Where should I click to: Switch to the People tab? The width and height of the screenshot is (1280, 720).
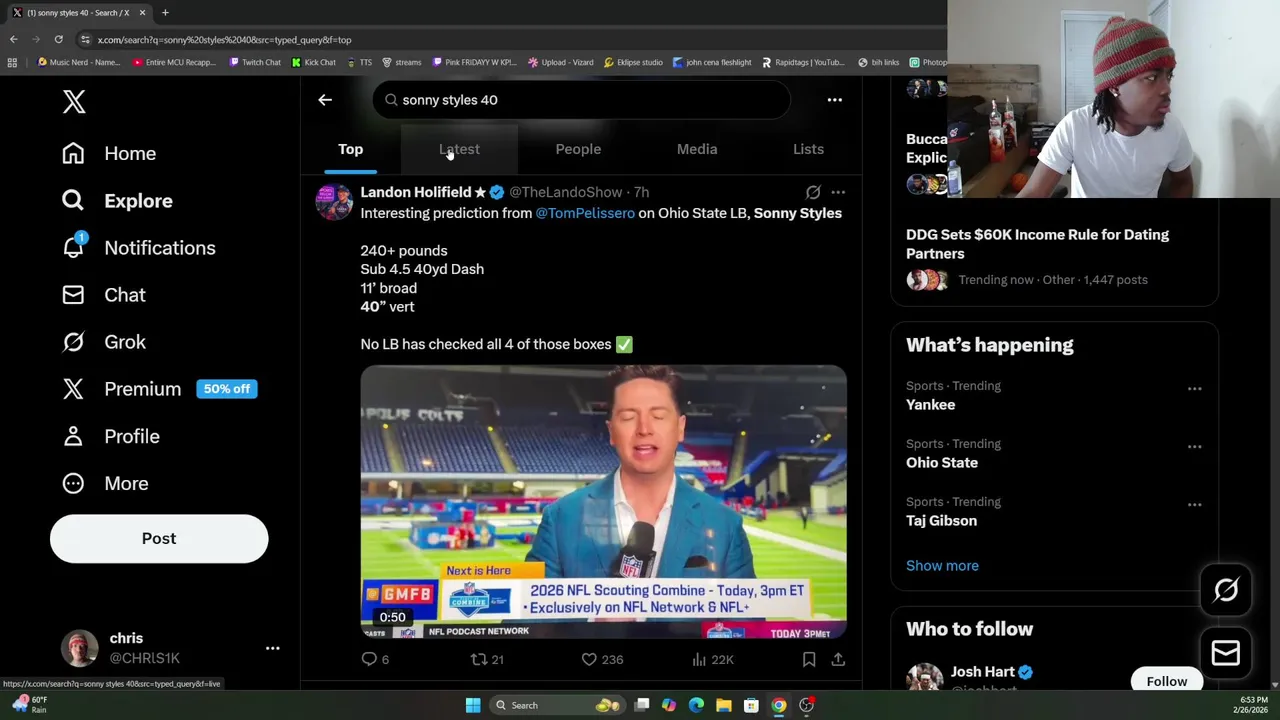[578, 149]
